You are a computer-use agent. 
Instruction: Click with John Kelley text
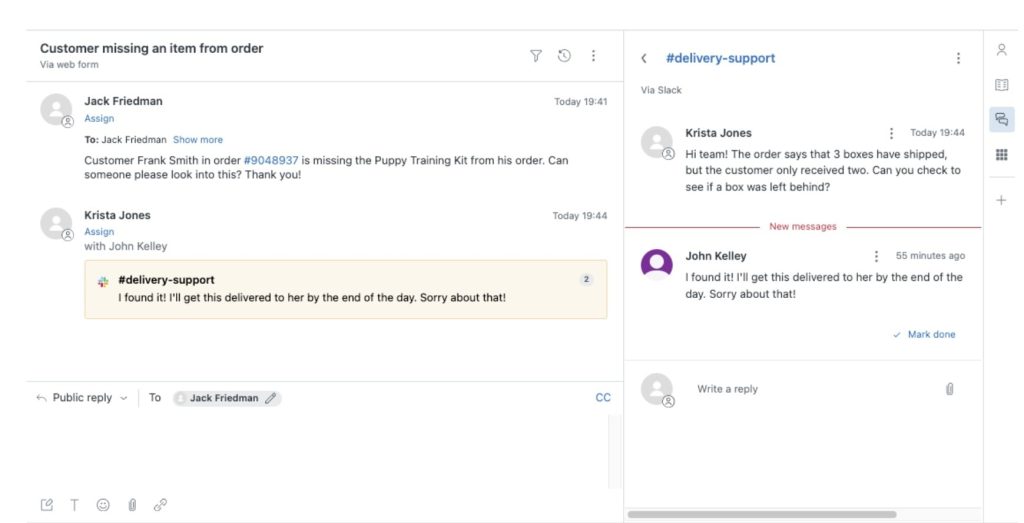tap(125, 246)
